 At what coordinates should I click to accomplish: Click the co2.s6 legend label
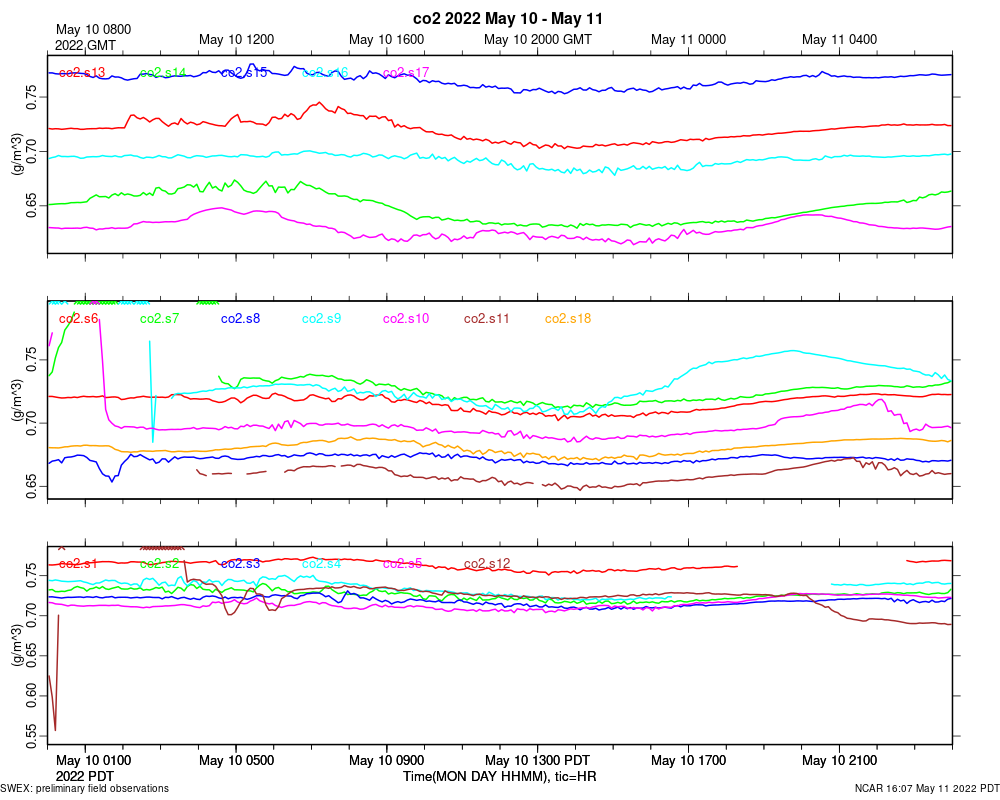(78, 318)
